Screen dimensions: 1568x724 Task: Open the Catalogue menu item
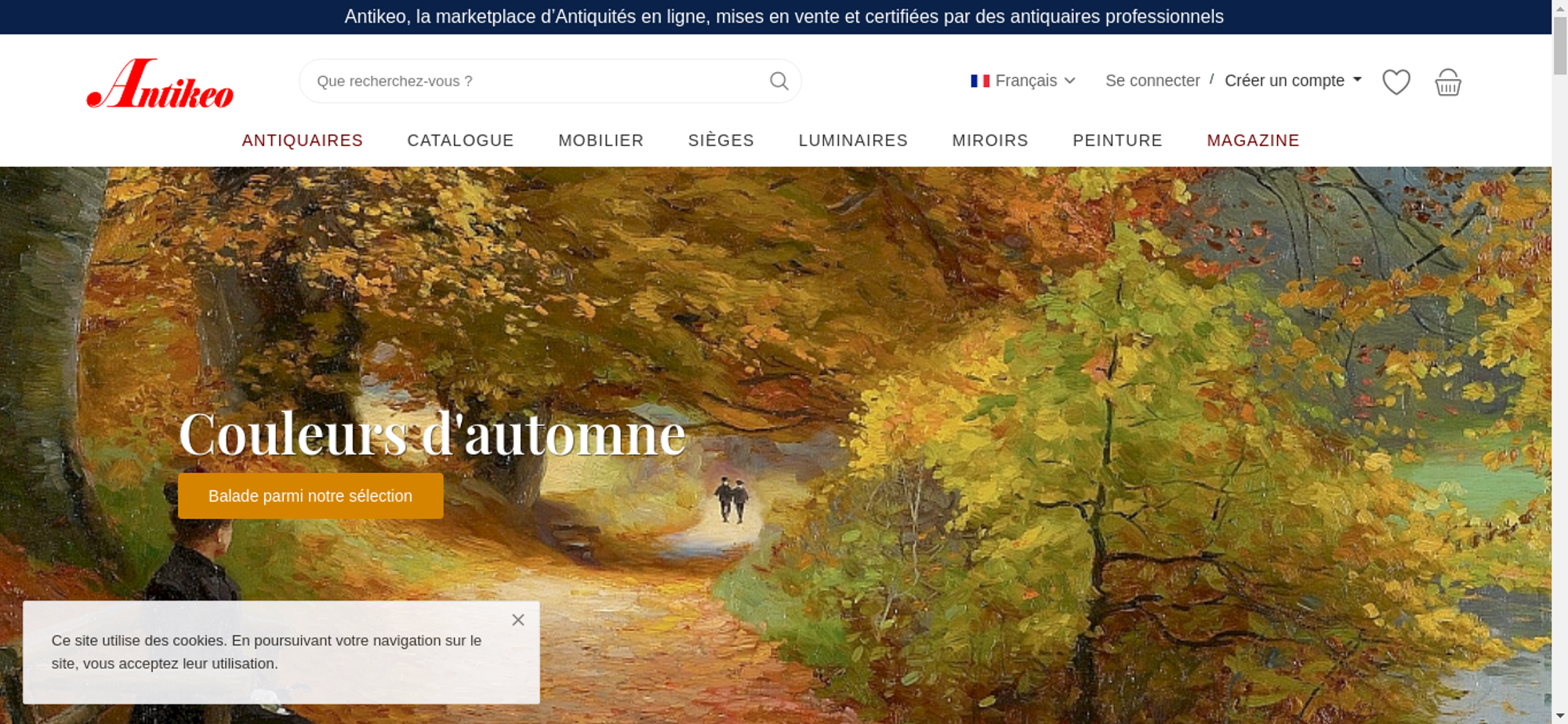pos(460,140)
